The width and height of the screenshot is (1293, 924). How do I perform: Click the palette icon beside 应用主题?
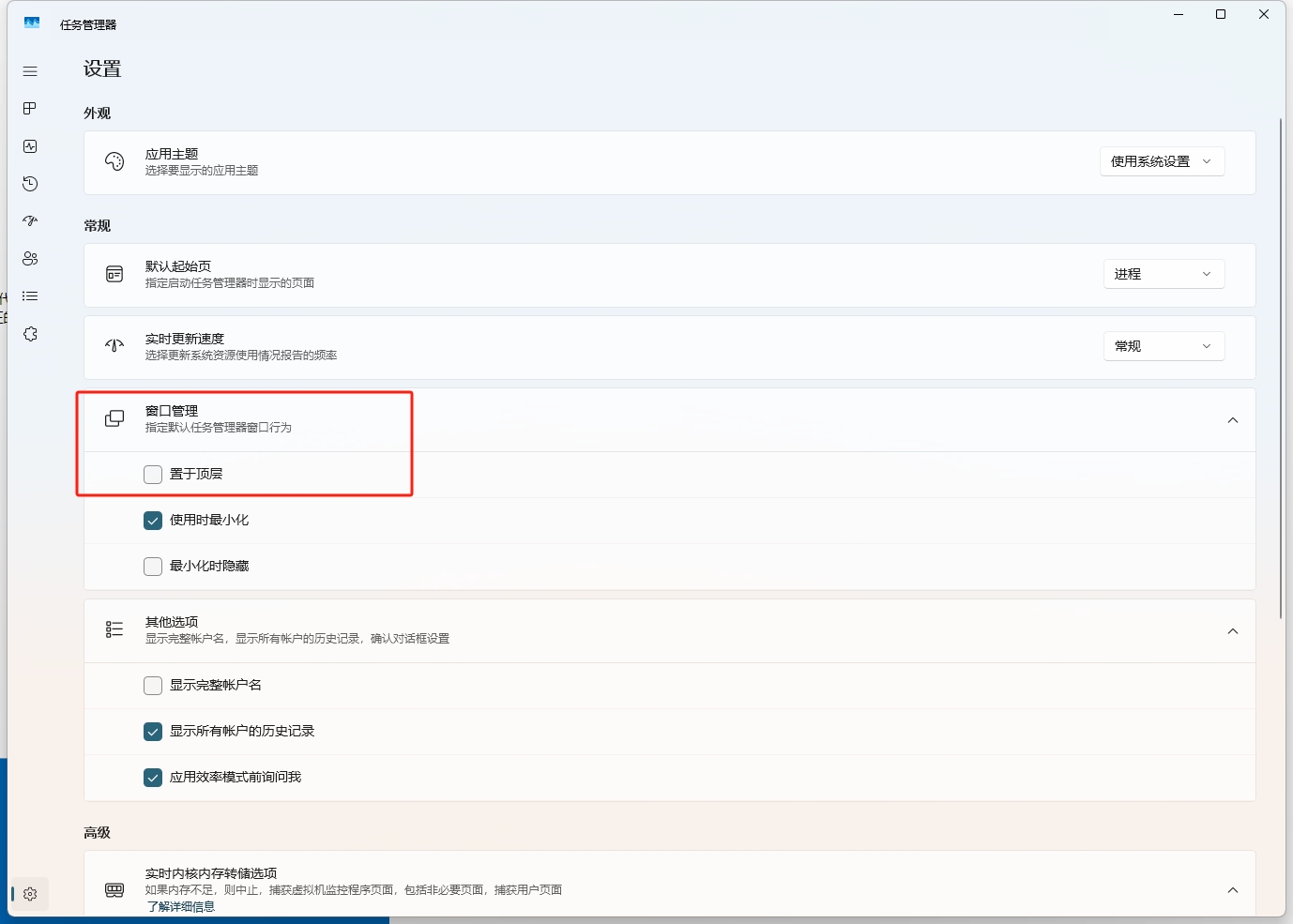click(x=114, y=161)
